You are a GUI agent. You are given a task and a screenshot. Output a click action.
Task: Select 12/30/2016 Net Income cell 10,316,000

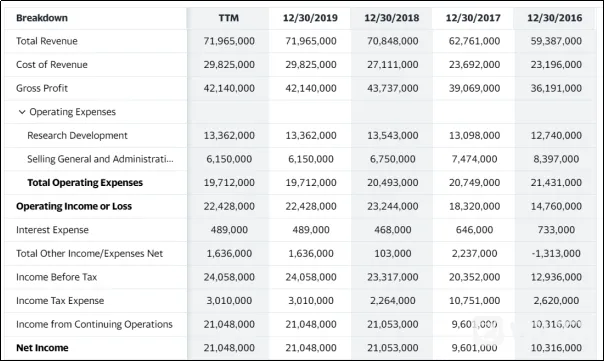click(x=556, y=348)
